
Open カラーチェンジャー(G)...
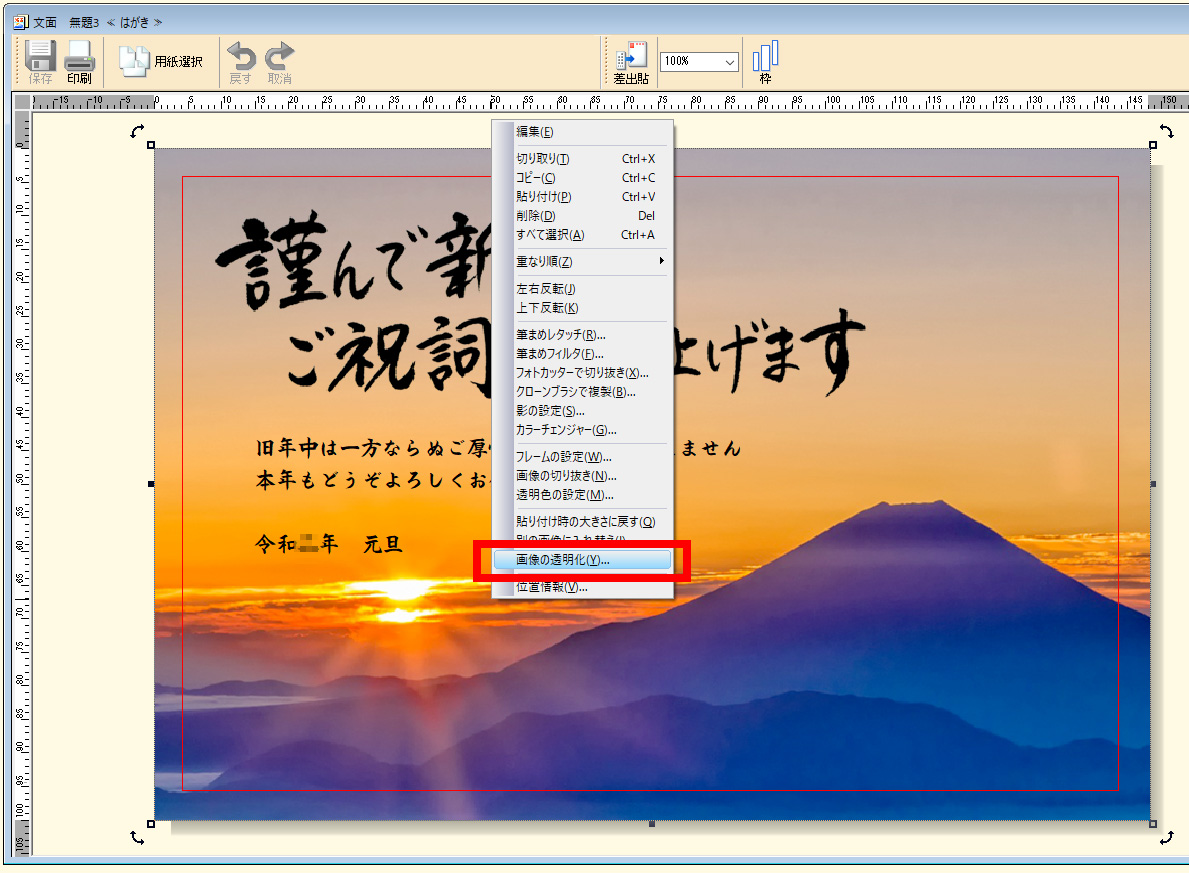tap(582, 429)
